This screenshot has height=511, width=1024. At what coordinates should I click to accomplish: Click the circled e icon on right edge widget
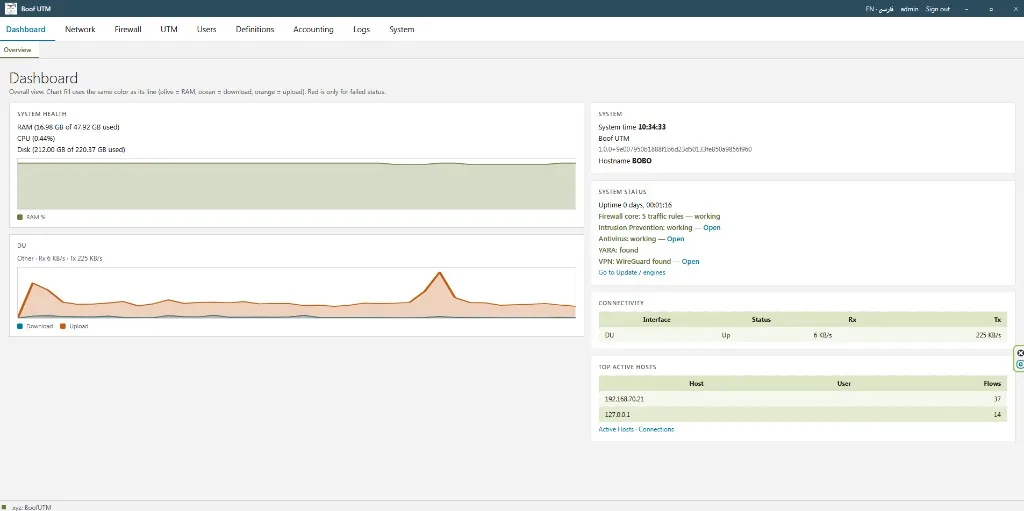(x=1021, y=365)
